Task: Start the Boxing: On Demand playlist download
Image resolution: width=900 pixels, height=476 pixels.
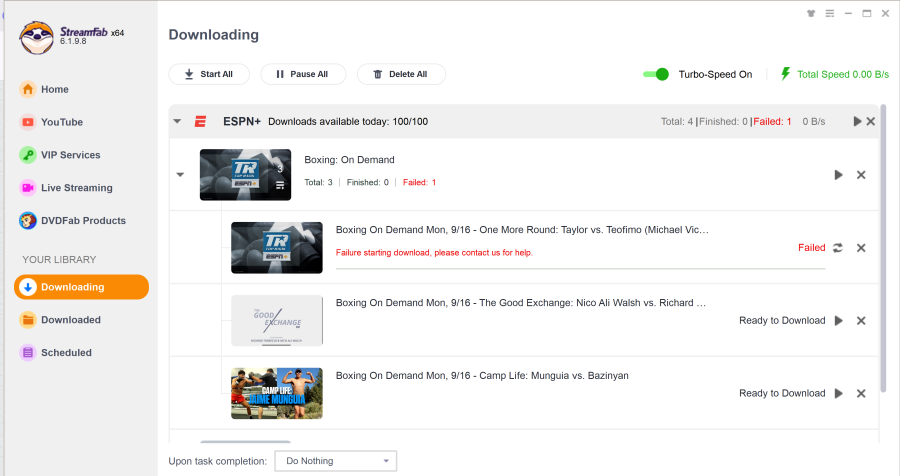Action: pyautogui.click(x=839, y=175)
